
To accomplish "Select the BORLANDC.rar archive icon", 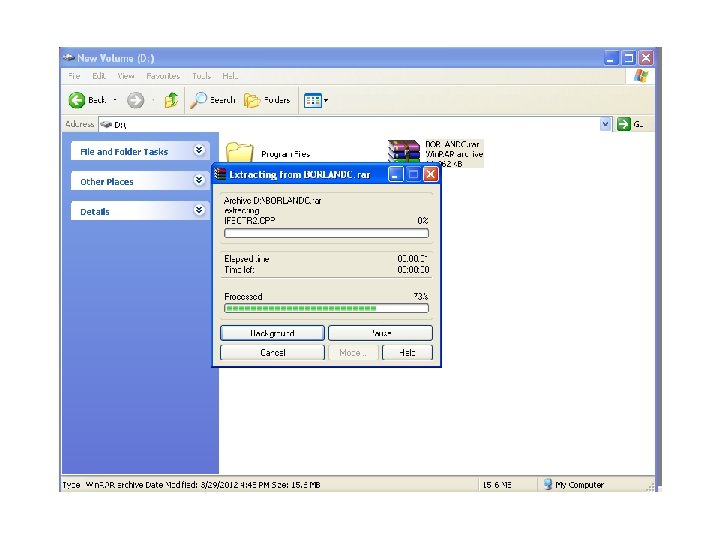I will pos(404,151).
